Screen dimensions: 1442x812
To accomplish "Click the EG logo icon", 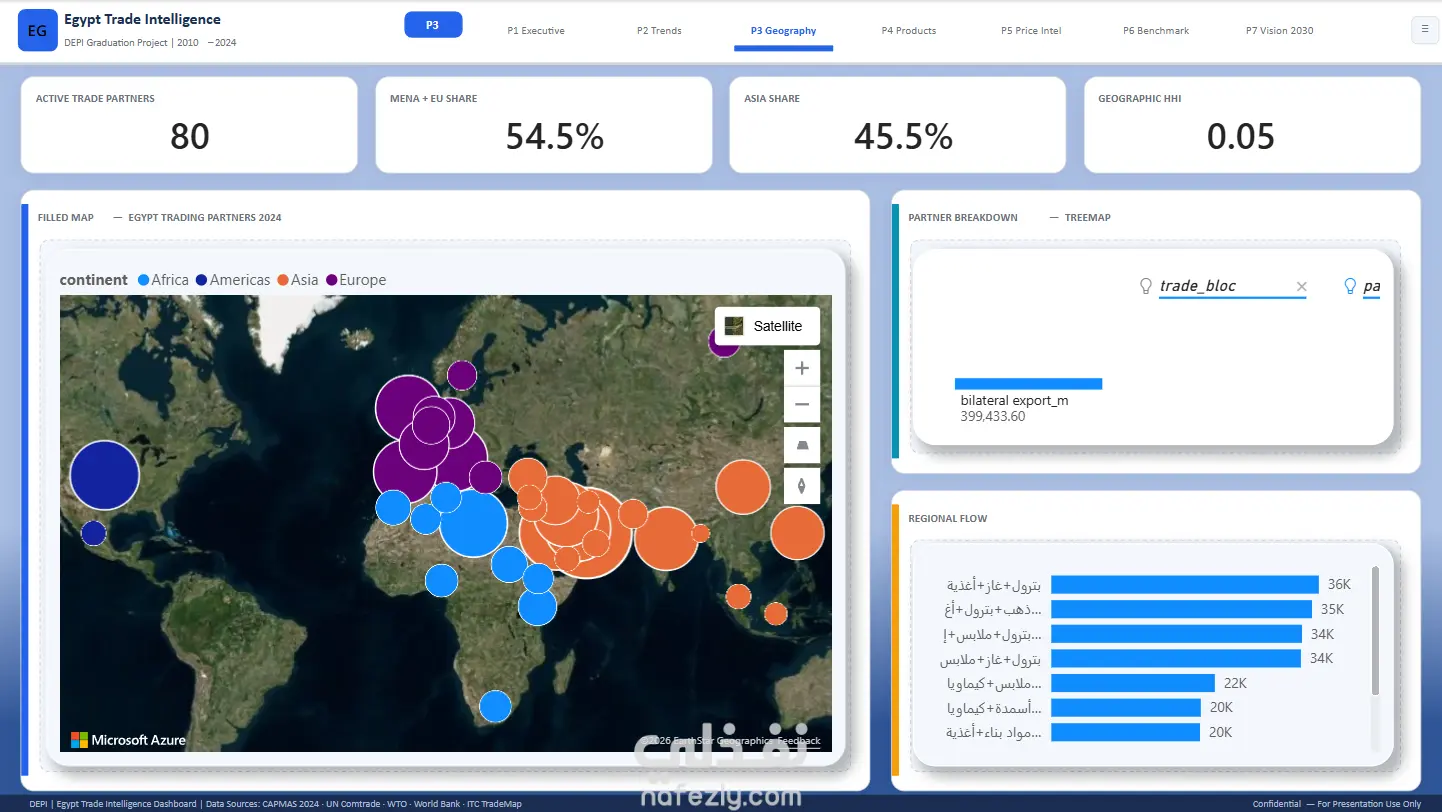I will [x=37, y=31].
